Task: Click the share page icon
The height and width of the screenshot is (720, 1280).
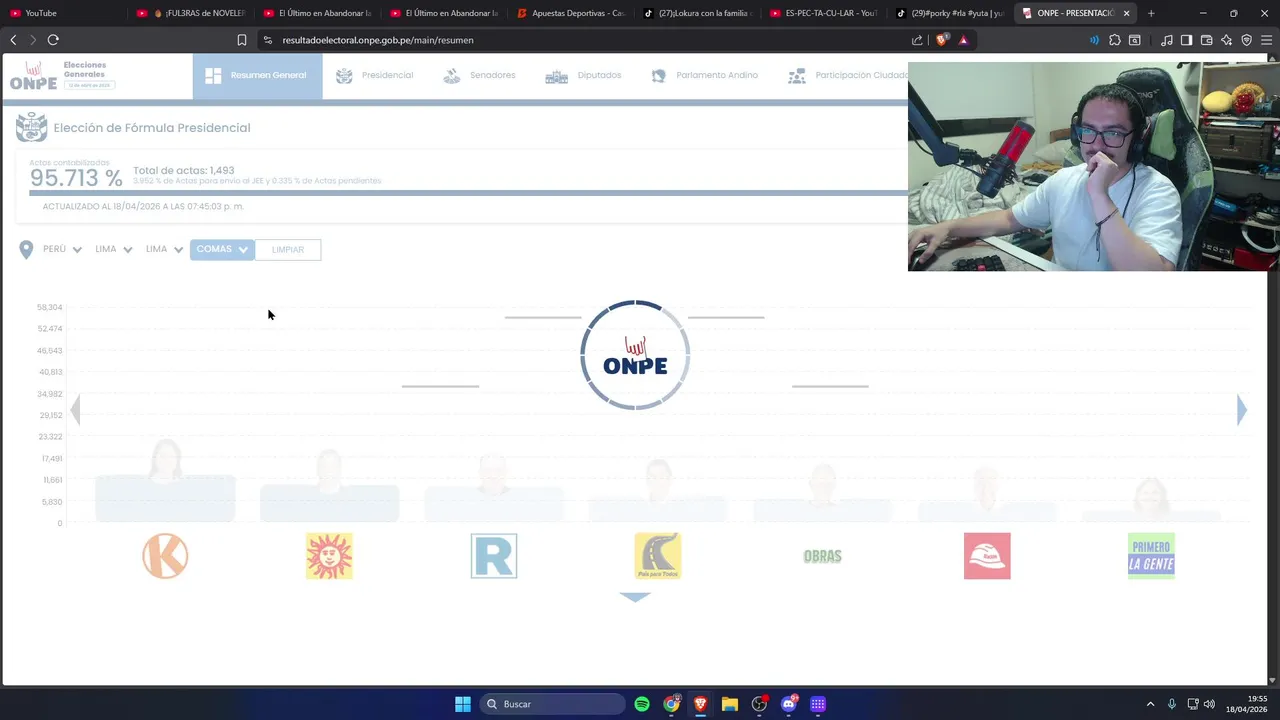Action: pyautogui.click(x=917, y=40)
